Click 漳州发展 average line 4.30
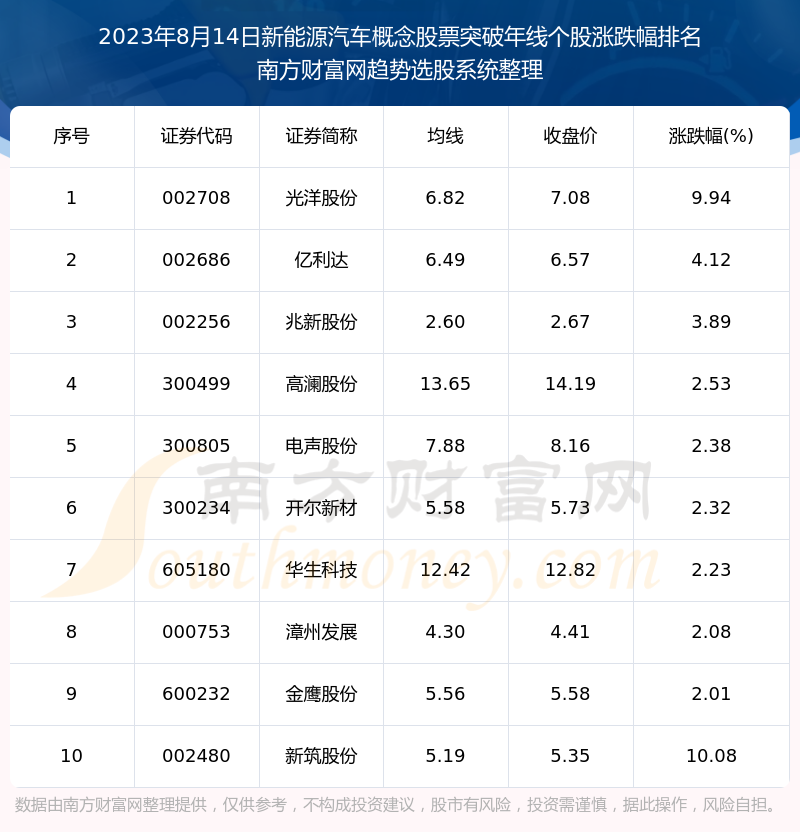This screenshot has height=832, width=800. tap(446, 632)
